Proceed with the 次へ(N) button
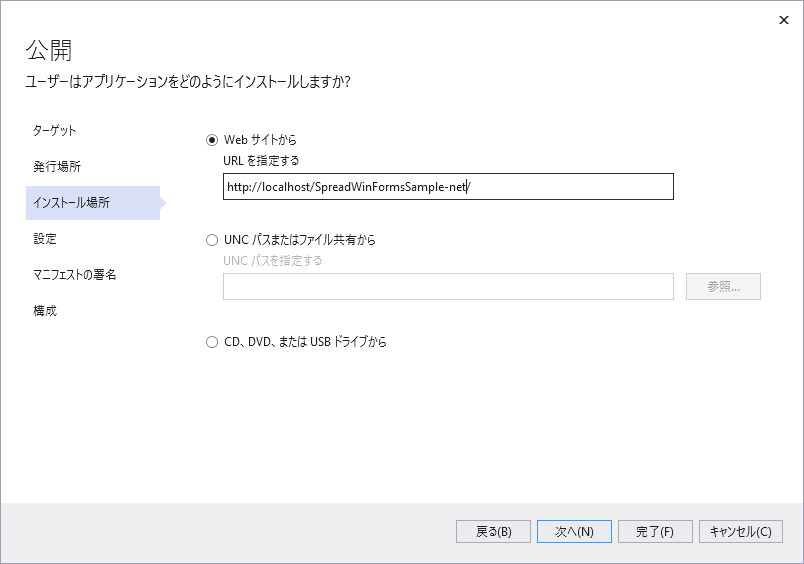 tap(574, 532)
